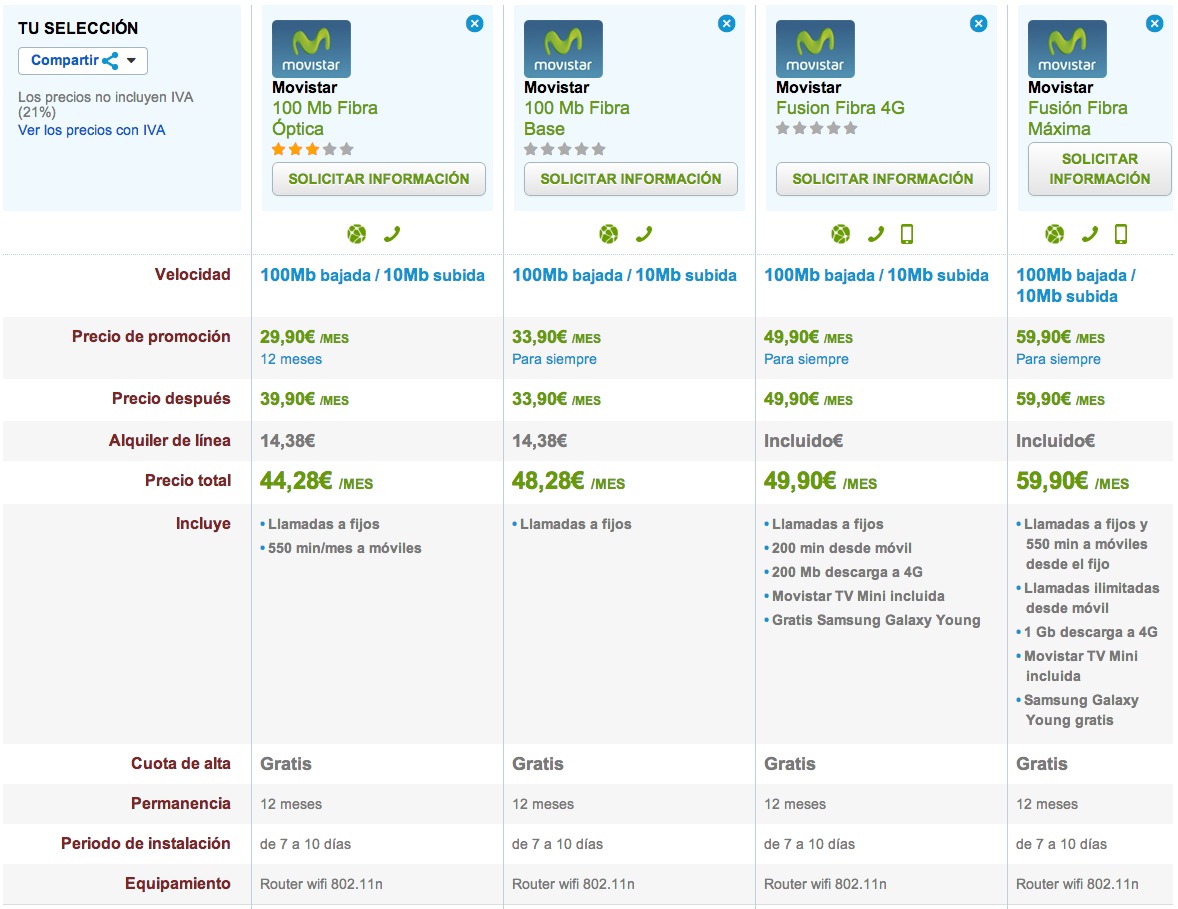Click phone icon under Fusión Fibra Máxima

(x=1090, y=234)
